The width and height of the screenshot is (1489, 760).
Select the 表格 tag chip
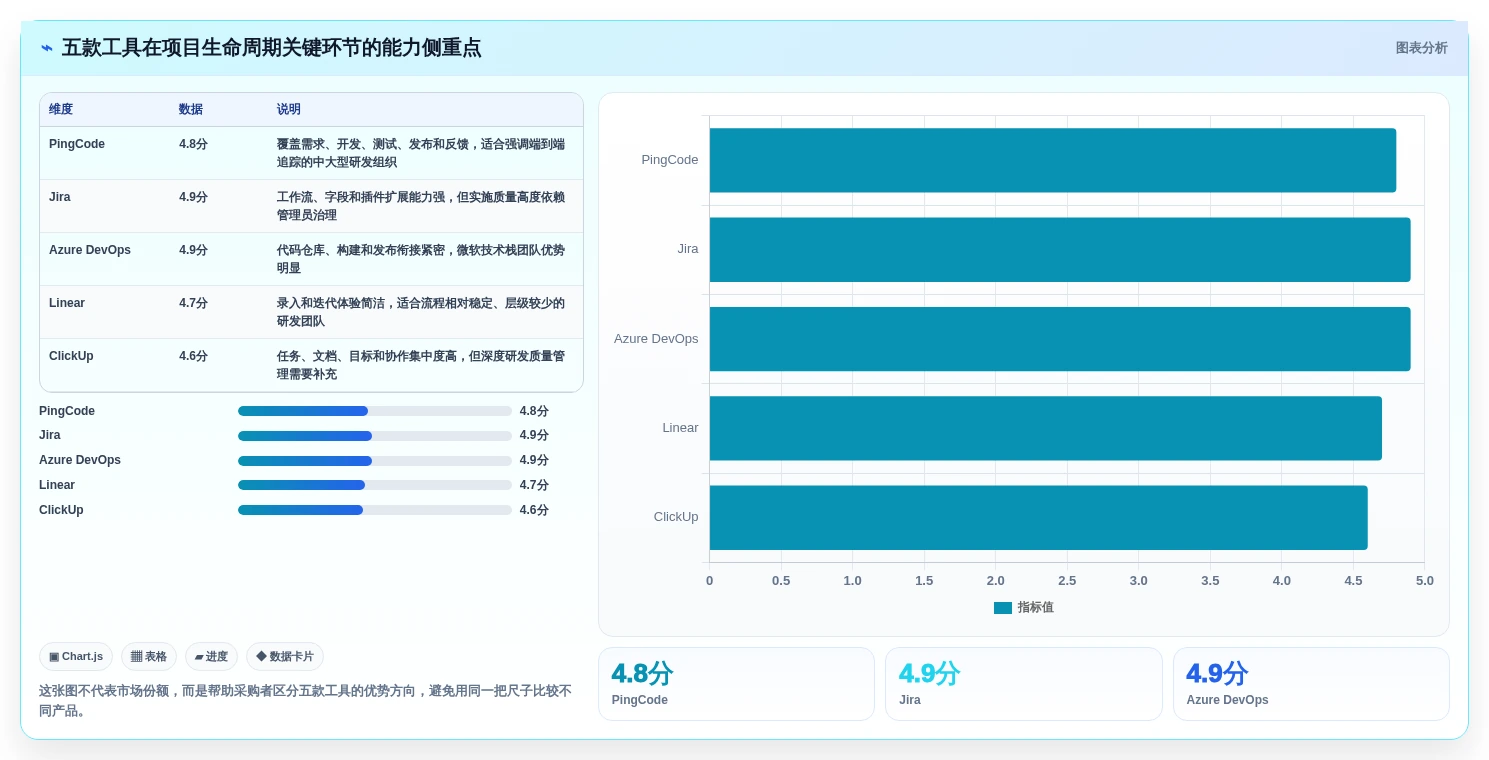tap(149, 657)
